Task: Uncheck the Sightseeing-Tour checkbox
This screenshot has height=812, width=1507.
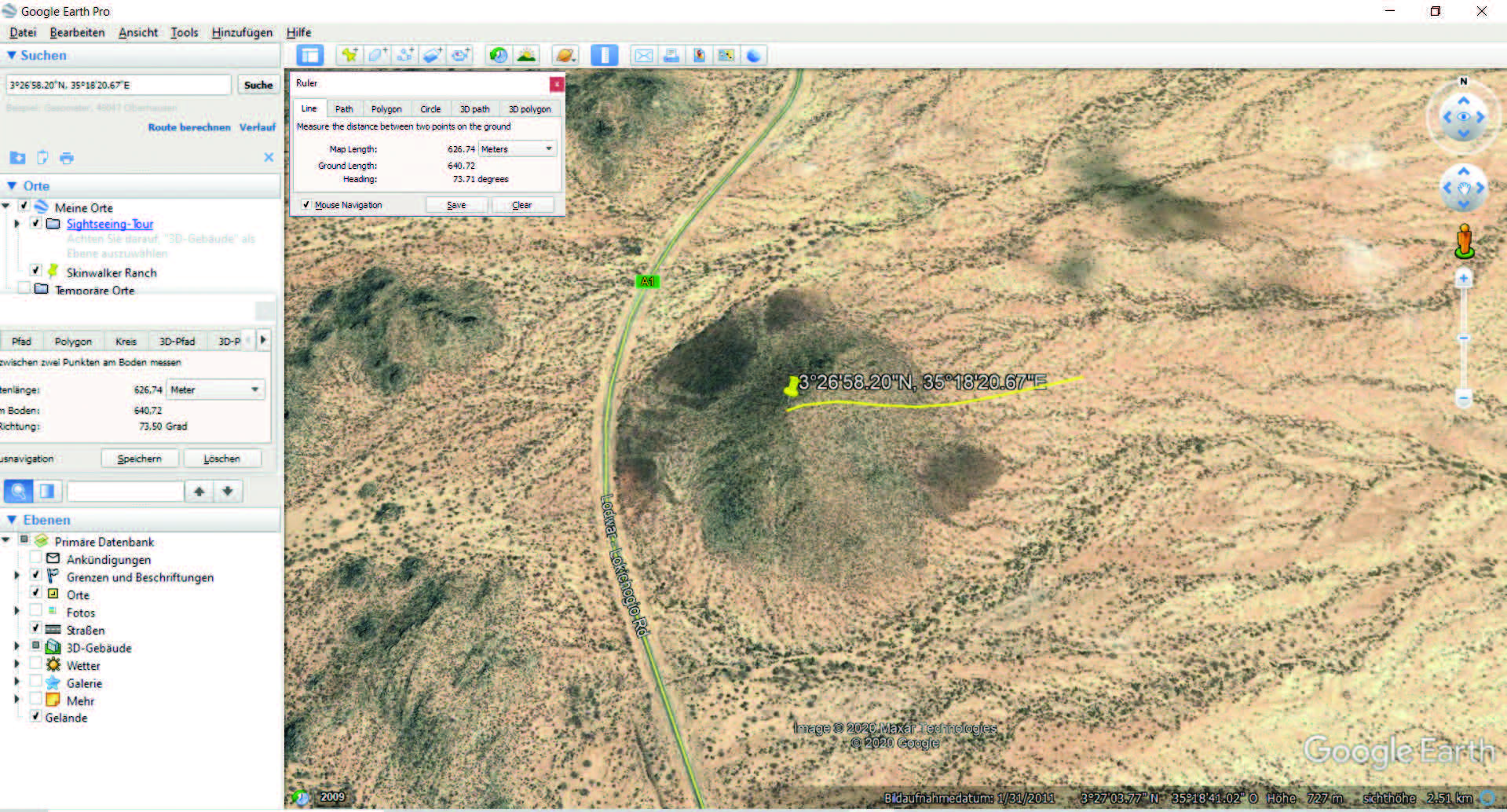Action: 35,223
